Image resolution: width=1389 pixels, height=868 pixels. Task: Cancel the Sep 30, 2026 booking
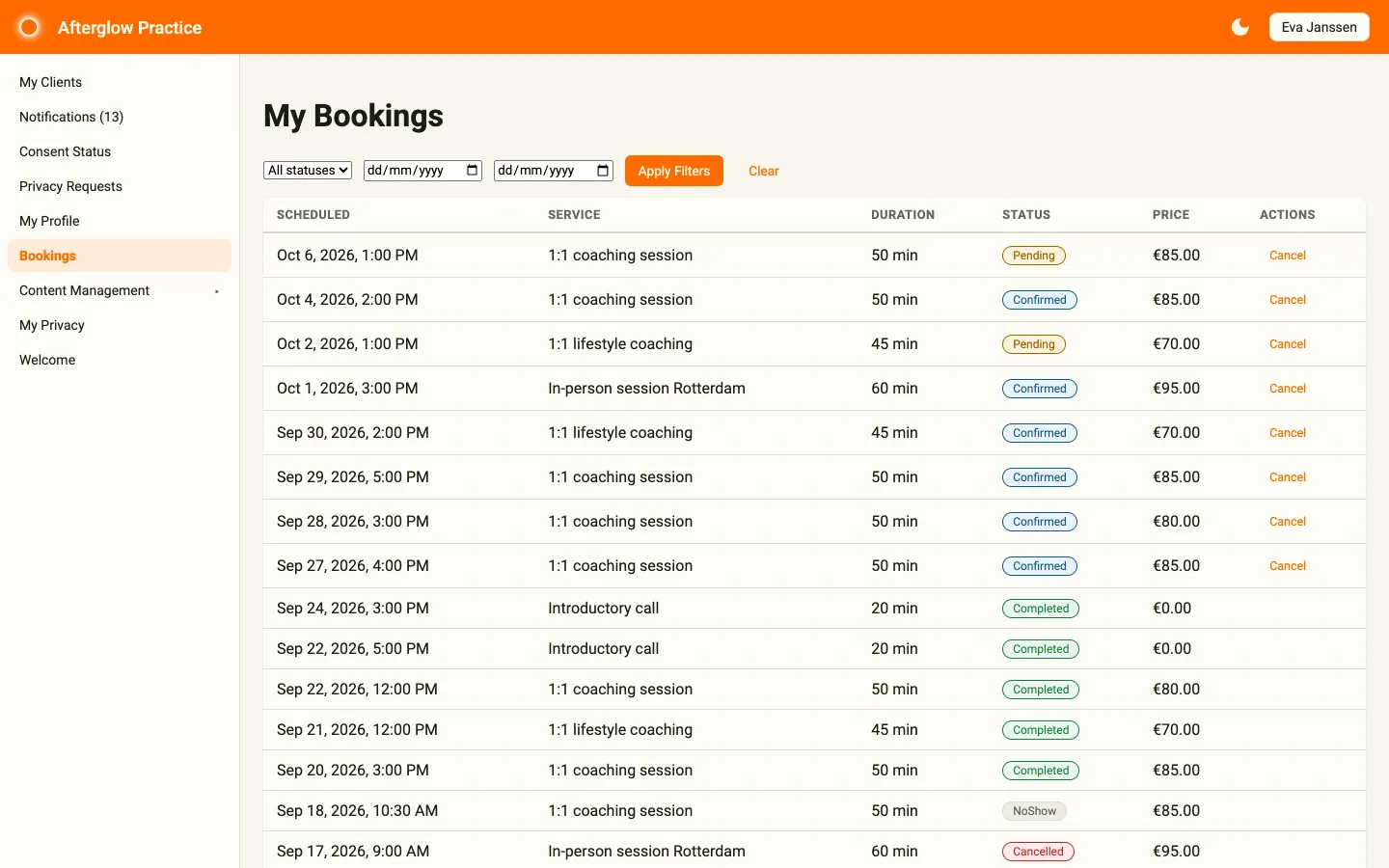1288,433
